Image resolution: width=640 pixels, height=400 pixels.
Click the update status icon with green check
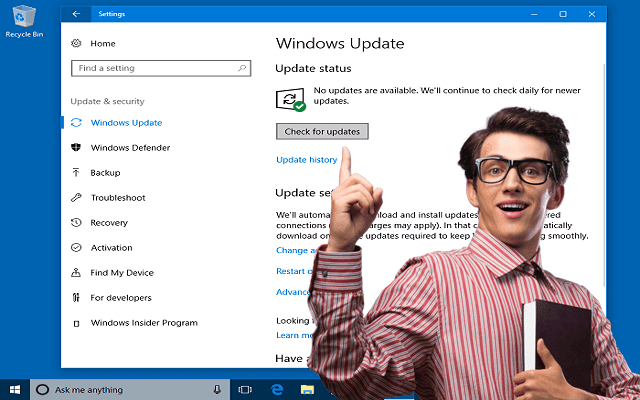point(291,100)
